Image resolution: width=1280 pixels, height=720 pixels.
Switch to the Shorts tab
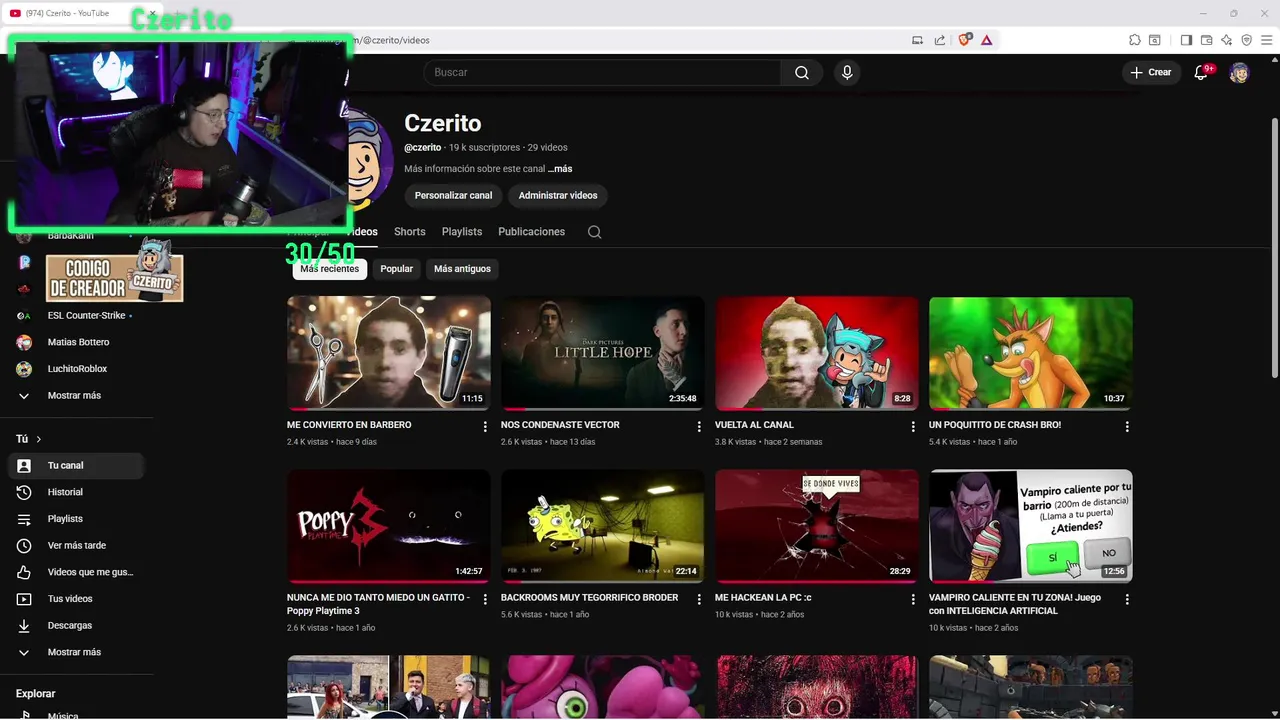click(x=409, y=231)
